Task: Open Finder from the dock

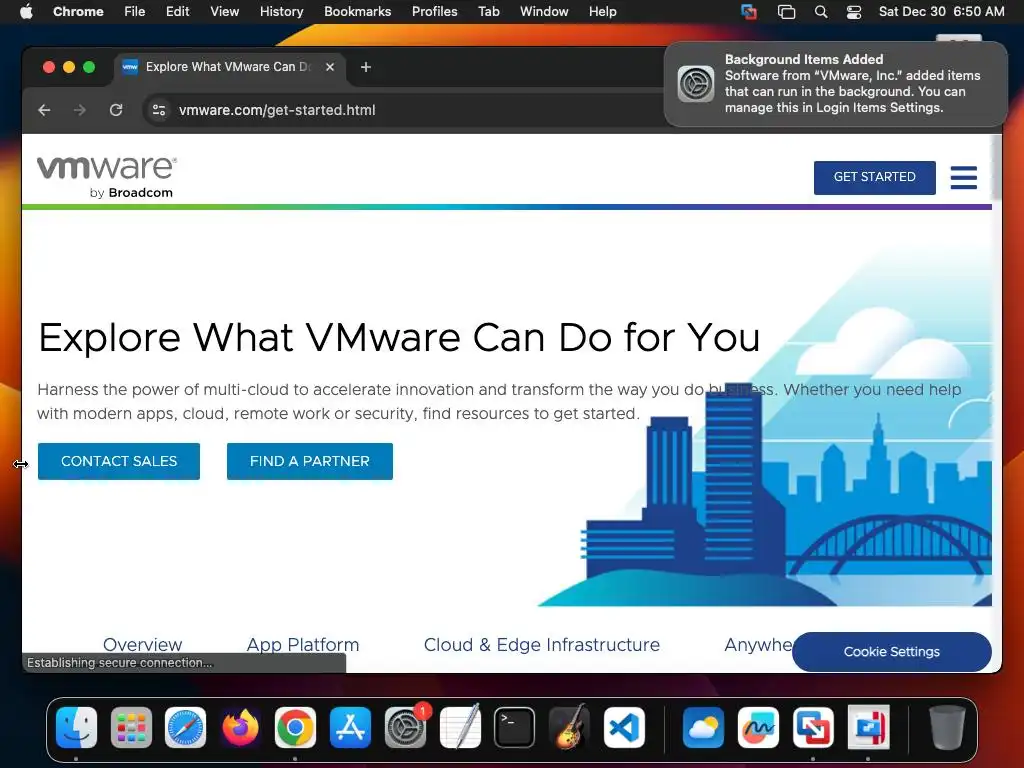Action: (76, 727)
